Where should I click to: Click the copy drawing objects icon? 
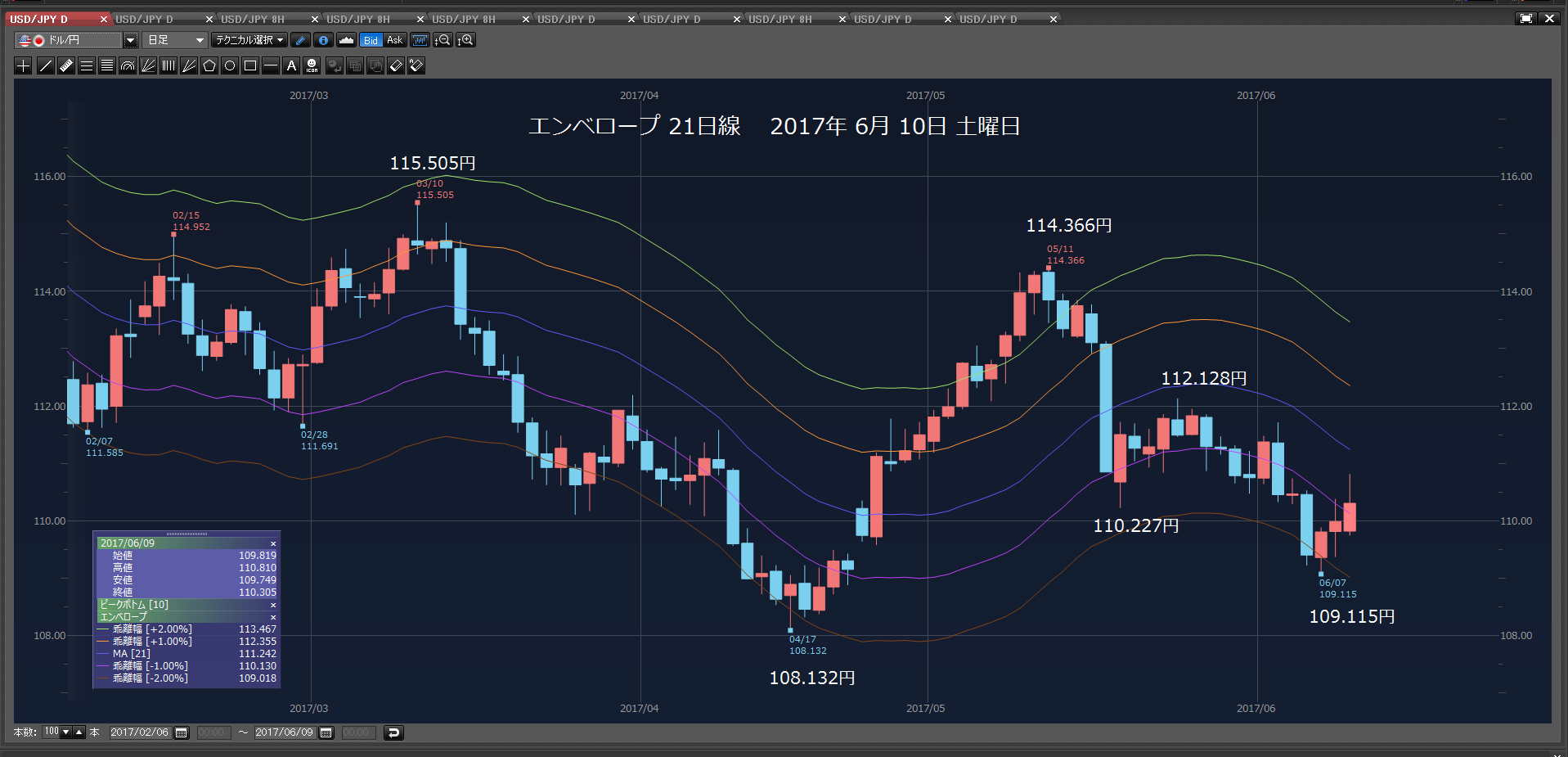[x=355, y=65]
